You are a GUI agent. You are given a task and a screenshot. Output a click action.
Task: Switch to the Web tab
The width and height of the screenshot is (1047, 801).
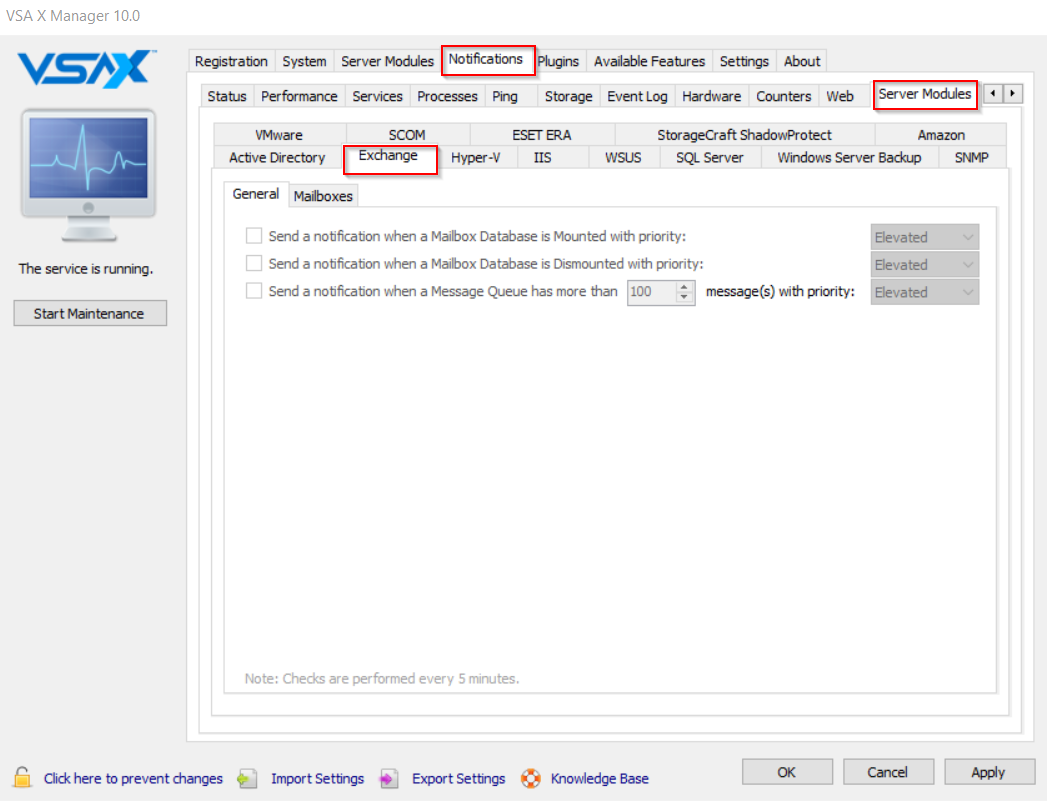(x=840, y=96)
